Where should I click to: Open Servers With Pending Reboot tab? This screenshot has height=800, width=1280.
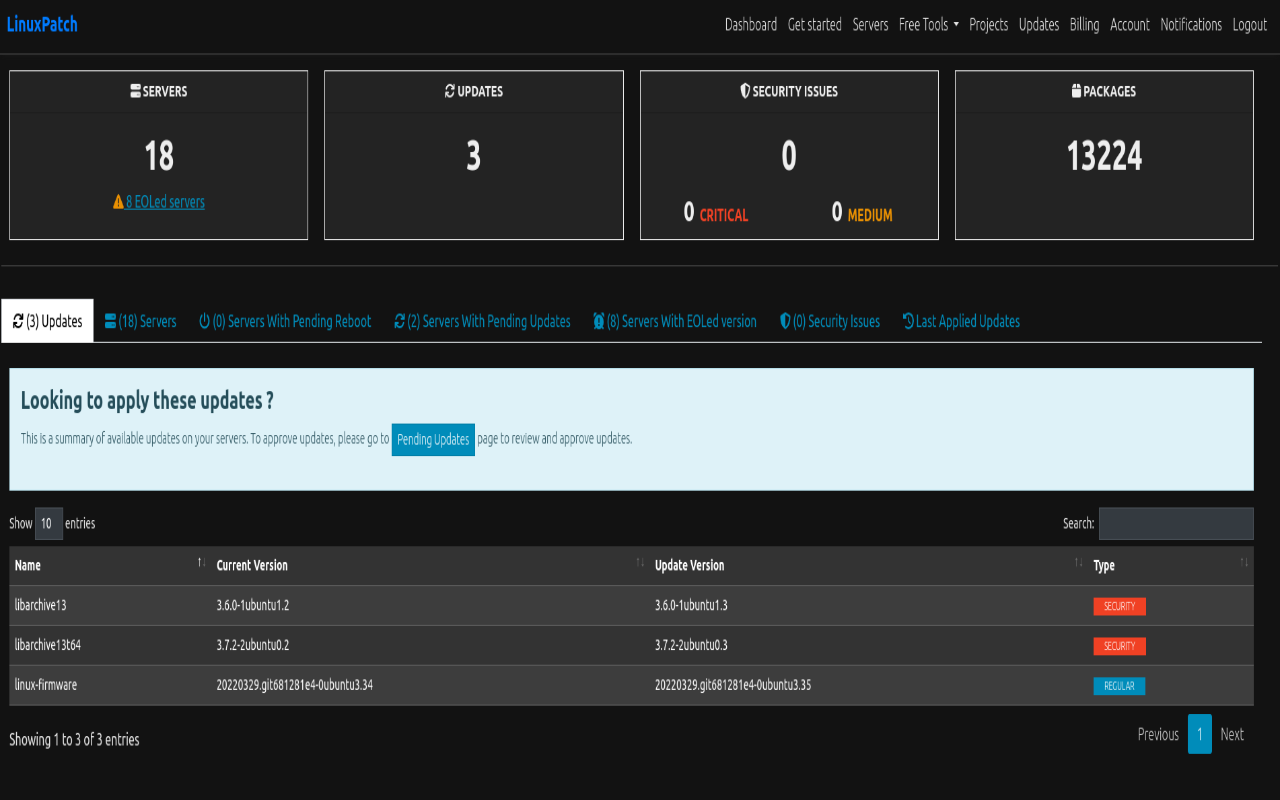(x=285, y=321)
